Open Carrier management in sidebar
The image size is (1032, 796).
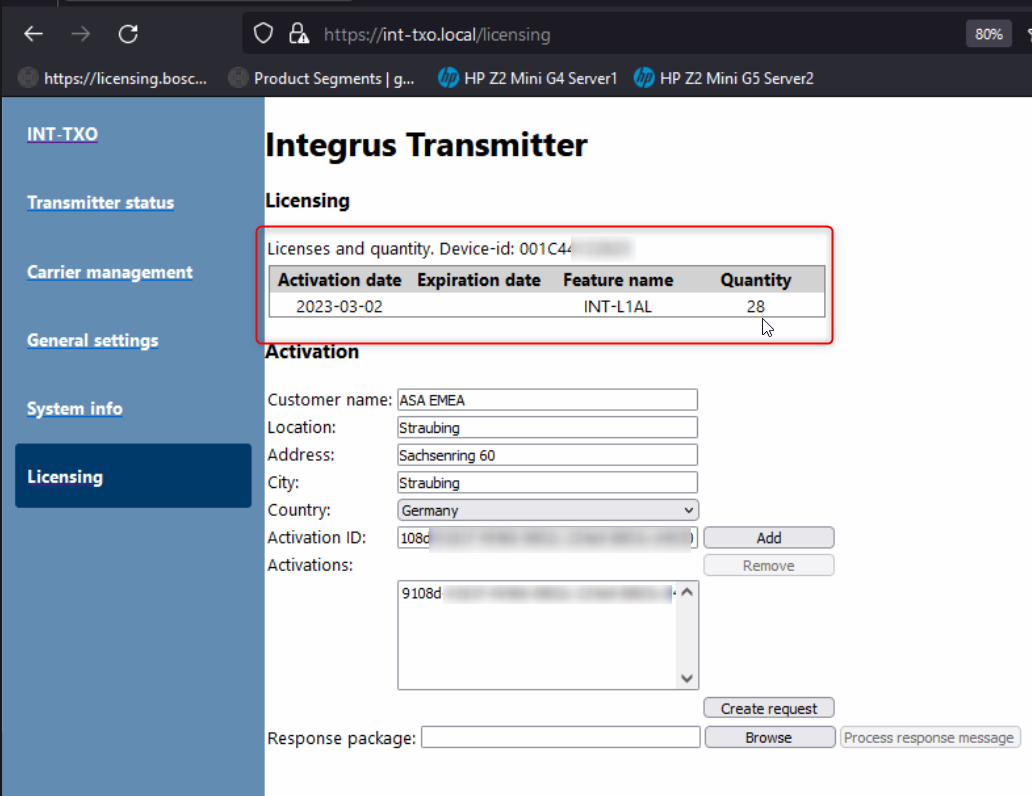click(109, 272)
